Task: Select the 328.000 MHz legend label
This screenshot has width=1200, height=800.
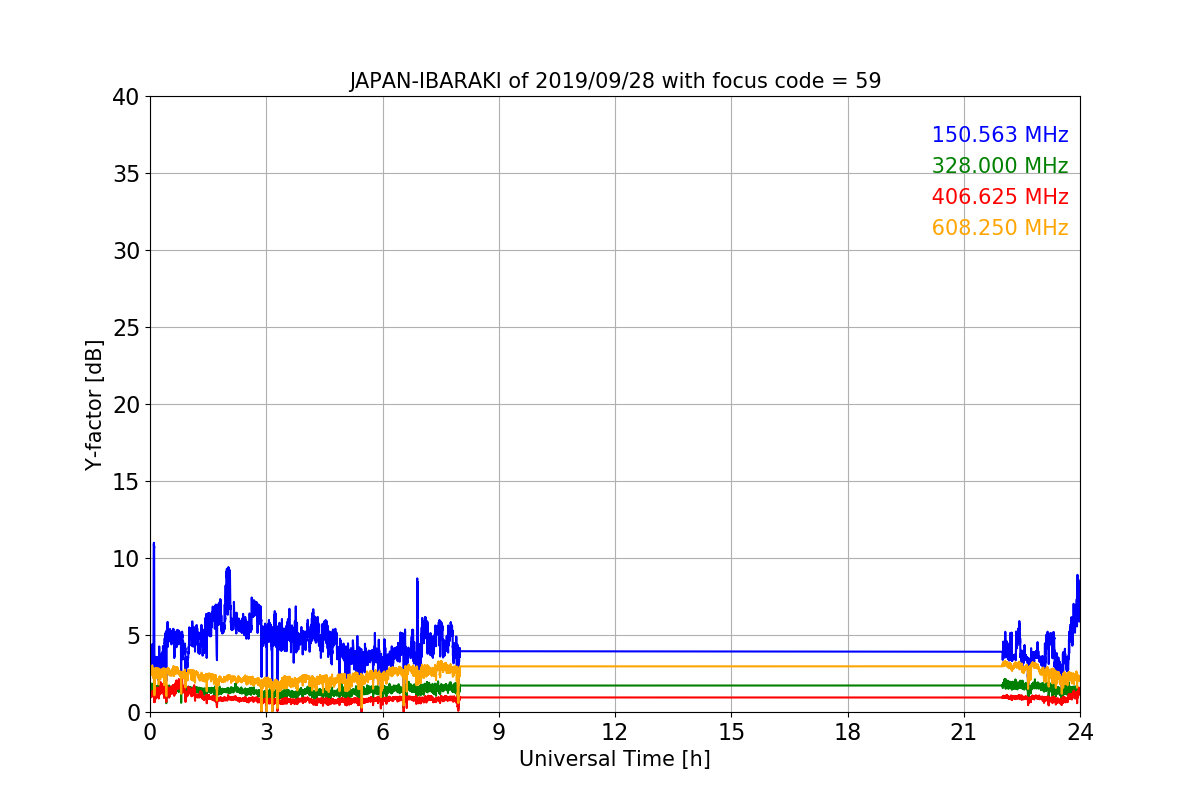Action: [x=1000, y=166]
